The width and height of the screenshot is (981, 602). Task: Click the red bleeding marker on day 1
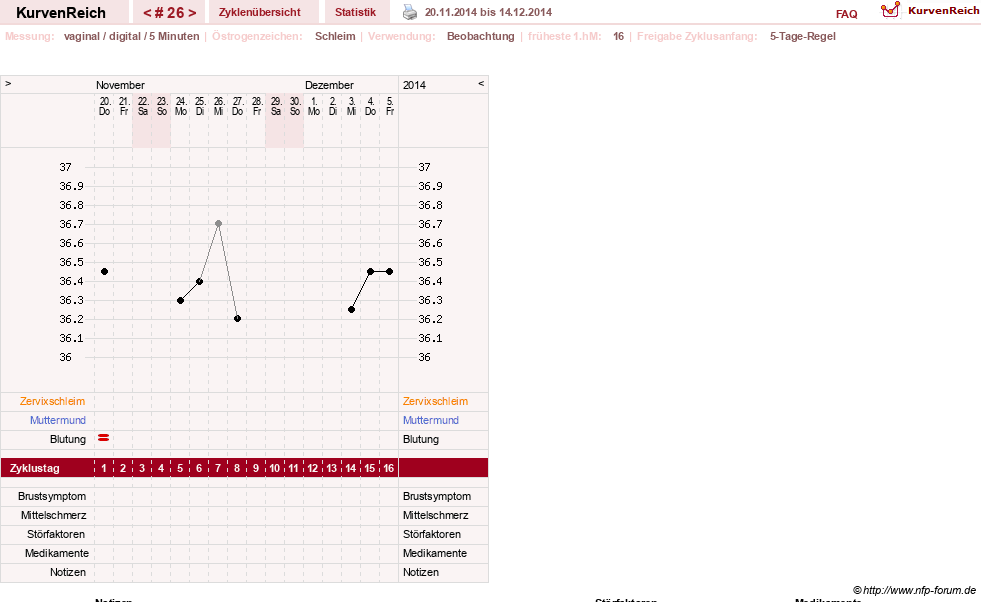[x=104, y=438]
